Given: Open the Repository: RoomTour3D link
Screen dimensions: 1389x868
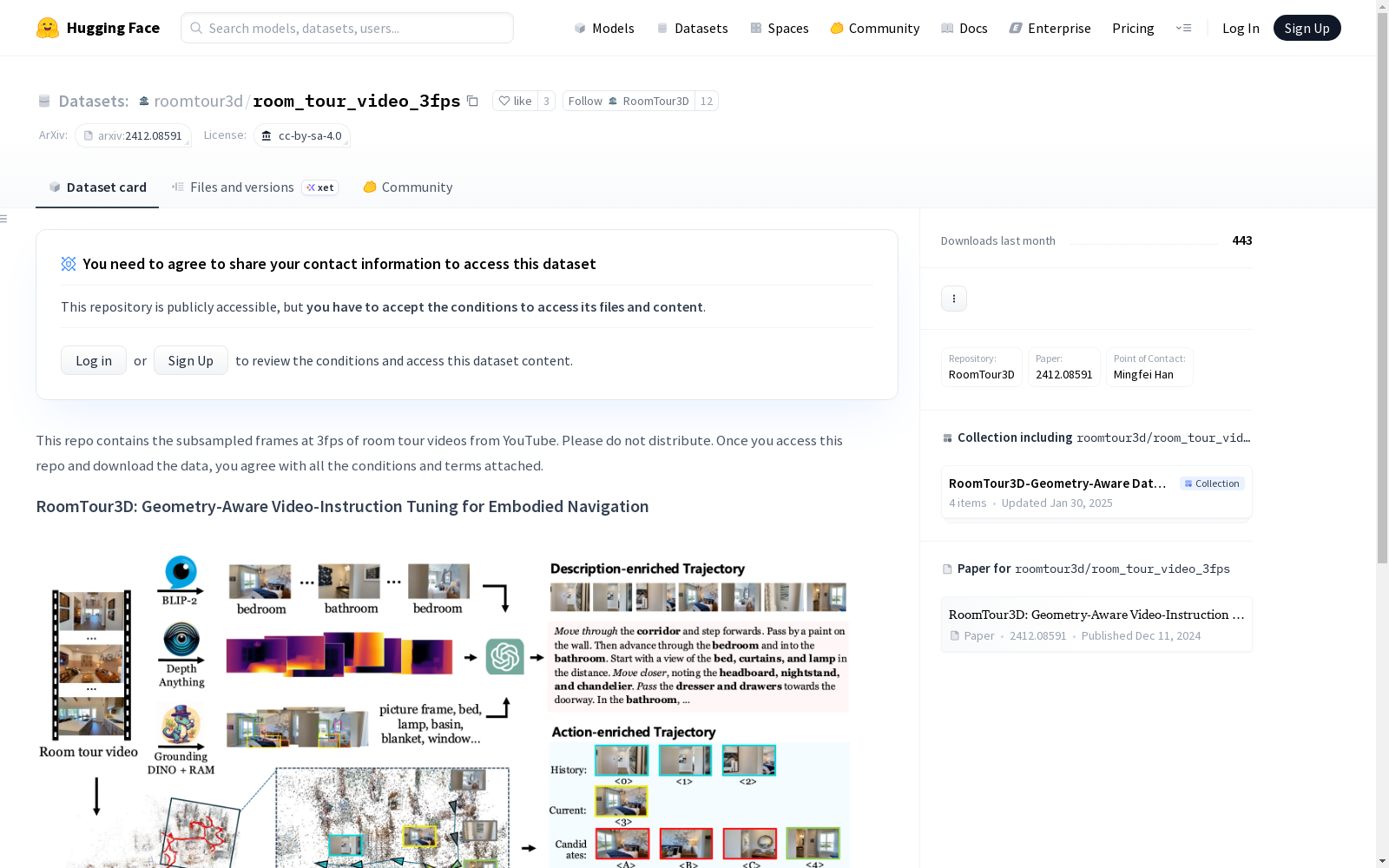Looking at the screenshot, I should pyautogui.click(x=981, y=367).
